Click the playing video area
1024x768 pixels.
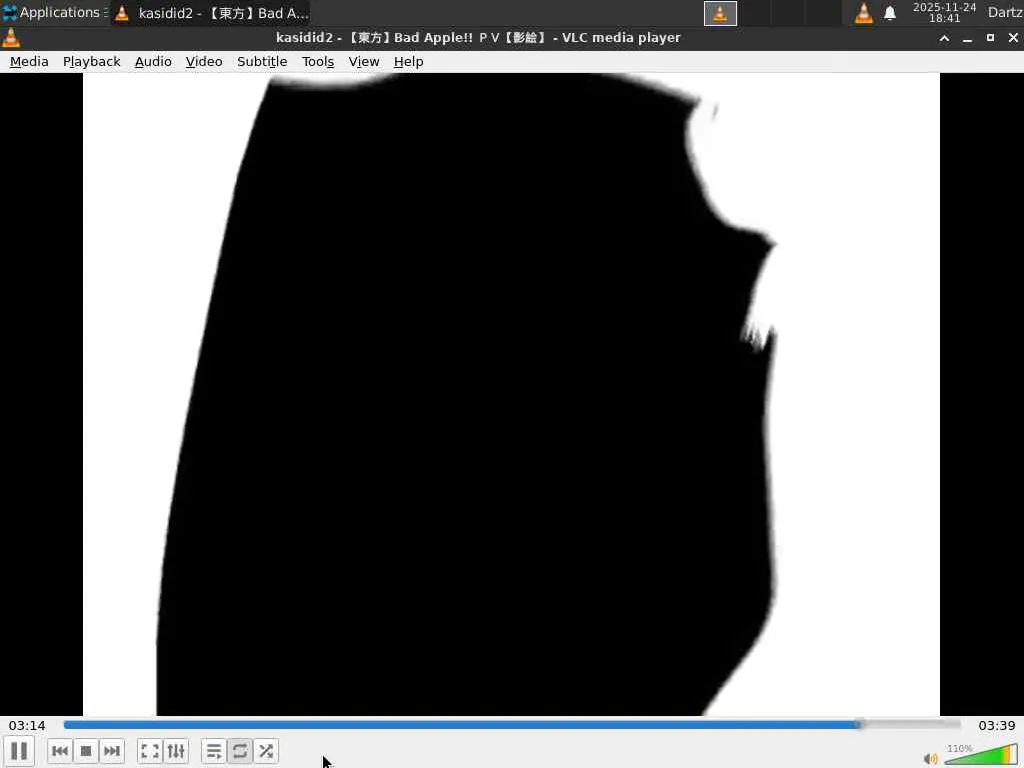pos(511,394)
